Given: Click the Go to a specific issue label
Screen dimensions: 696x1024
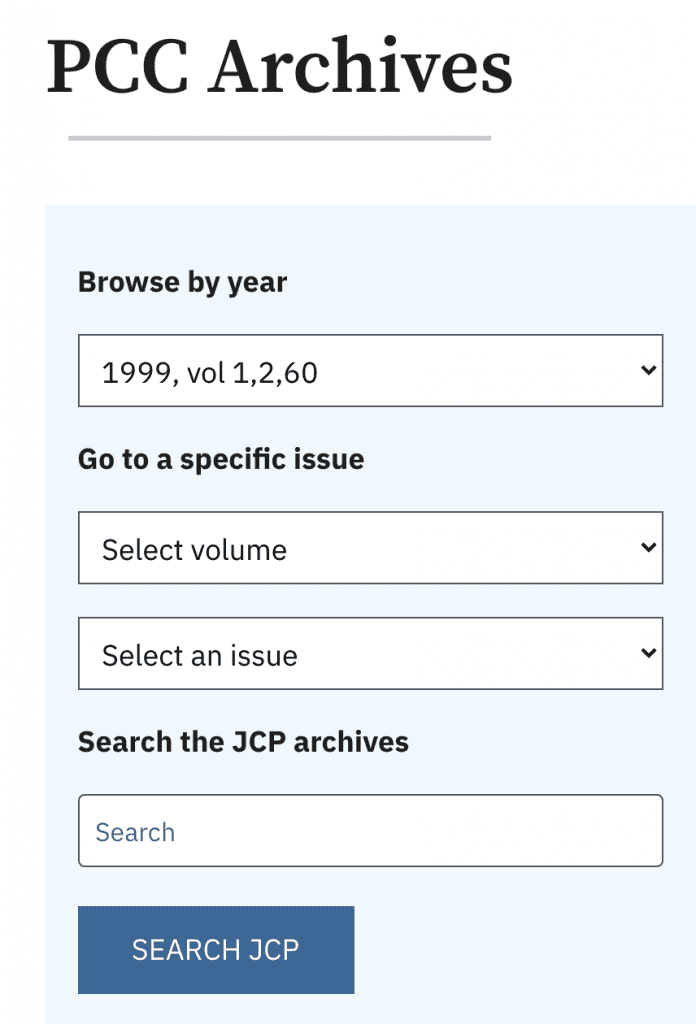Looking at the screenshot, I should (221, 460).
